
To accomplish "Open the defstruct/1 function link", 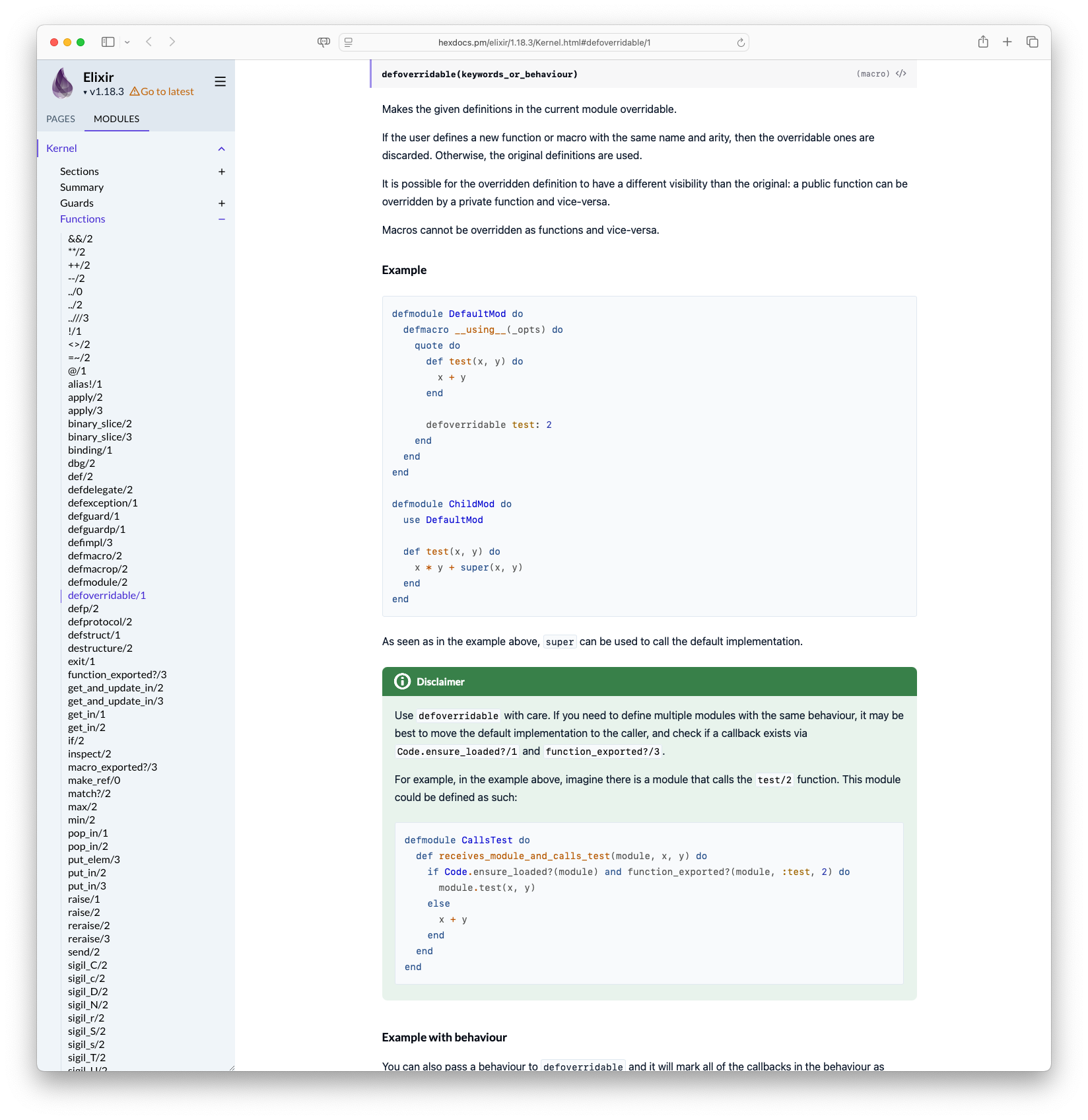I will point(94,635).
